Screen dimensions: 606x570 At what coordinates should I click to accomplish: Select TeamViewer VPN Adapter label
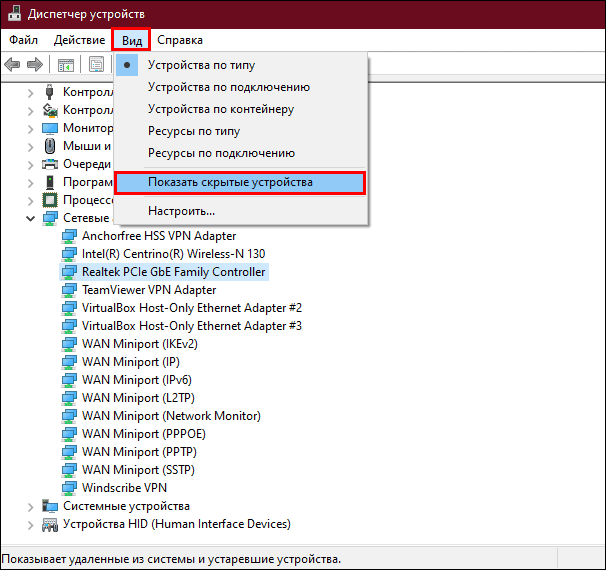click(x=149, y=290)
